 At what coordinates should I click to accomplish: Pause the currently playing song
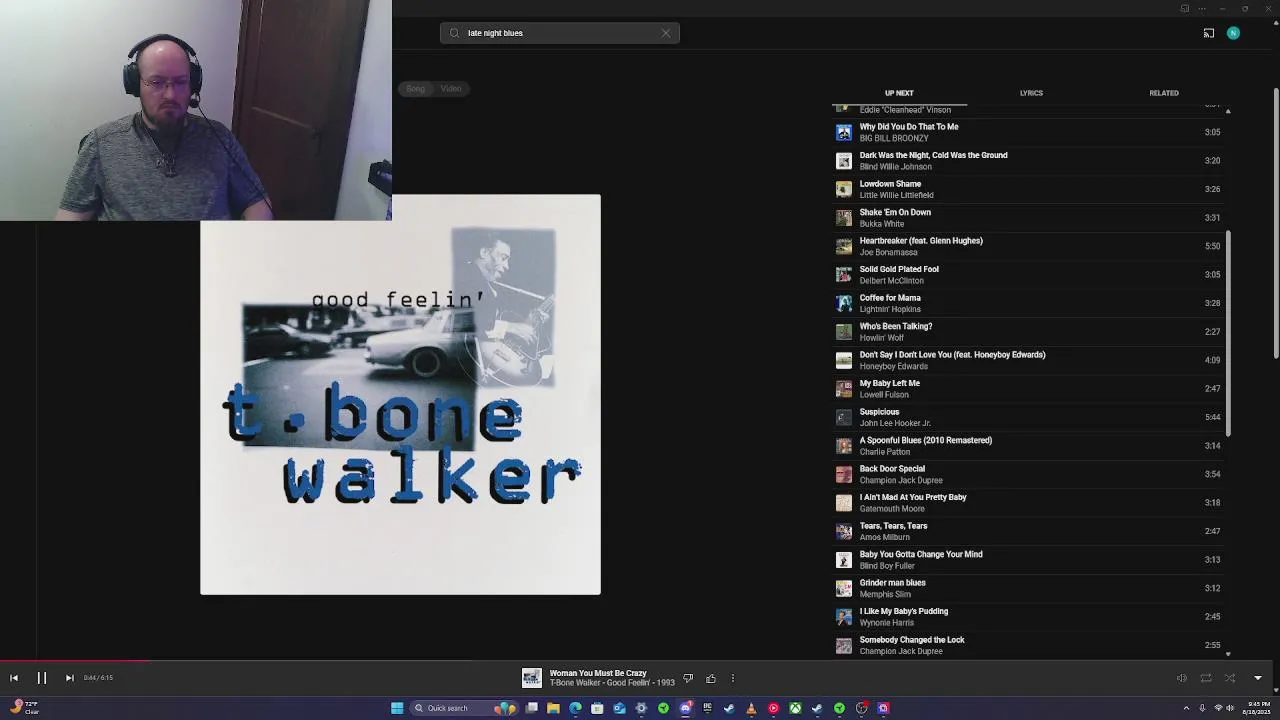[x=42, y=678]
